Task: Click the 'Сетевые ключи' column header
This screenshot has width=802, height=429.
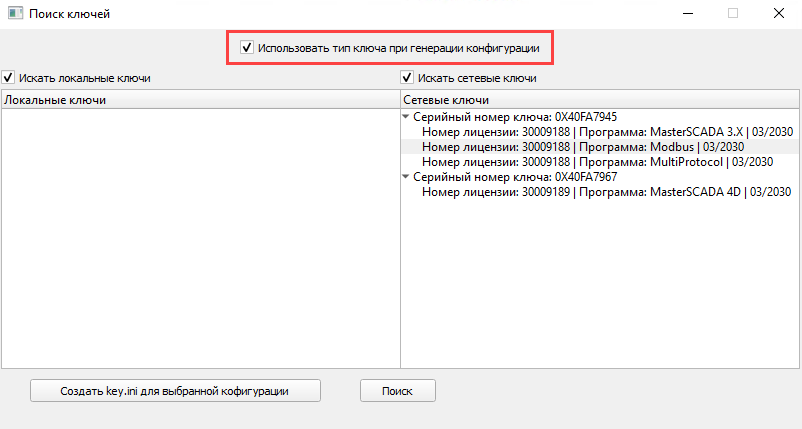Action: click(x=600, y=100)
